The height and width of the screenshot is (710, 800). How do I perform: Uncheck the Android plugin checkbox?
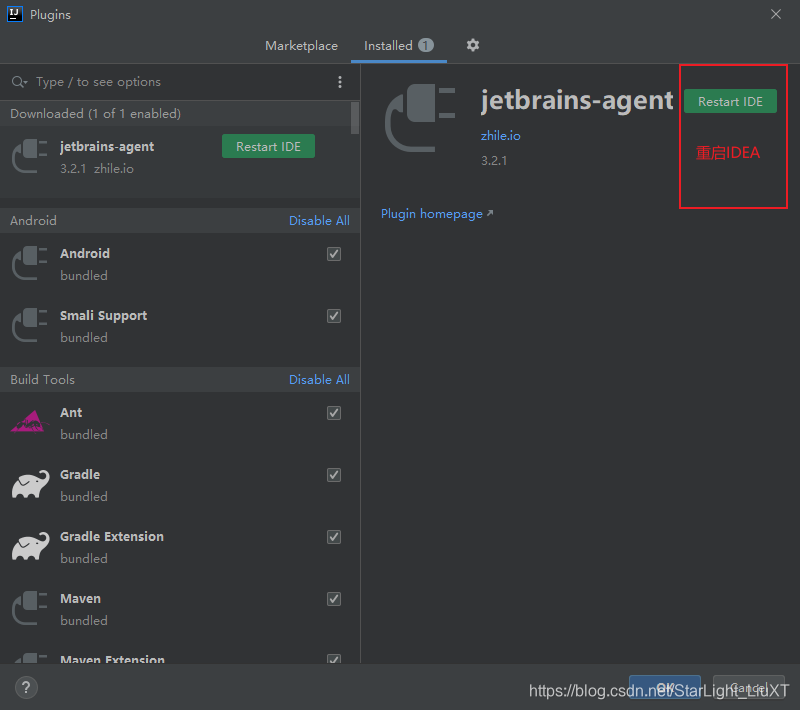point(334,254)
